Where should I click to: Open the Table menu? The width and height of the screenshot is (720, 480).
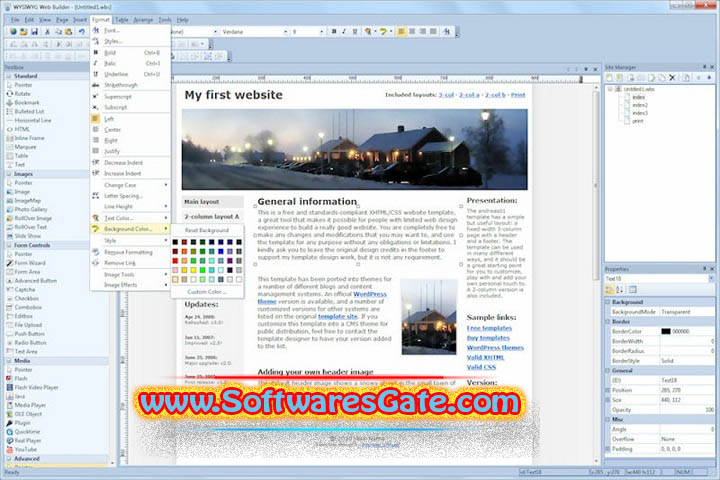click(121, 20)
